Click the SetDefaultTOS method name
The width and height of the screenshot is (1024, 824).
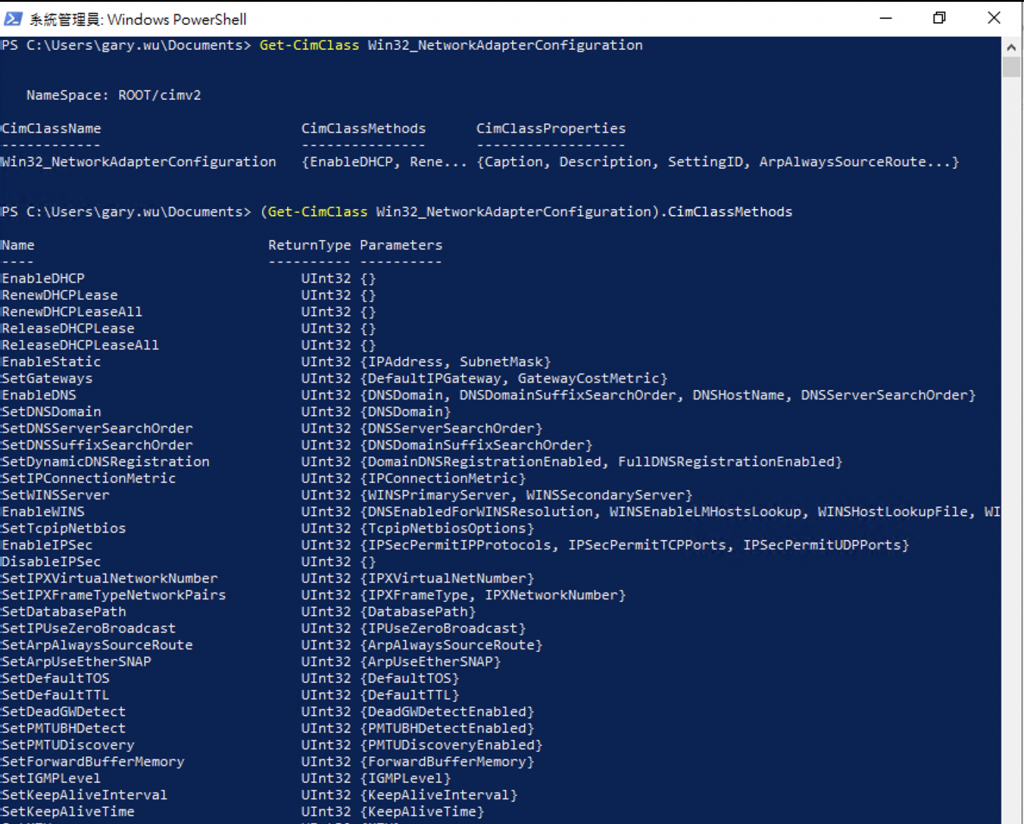(56, 678)
